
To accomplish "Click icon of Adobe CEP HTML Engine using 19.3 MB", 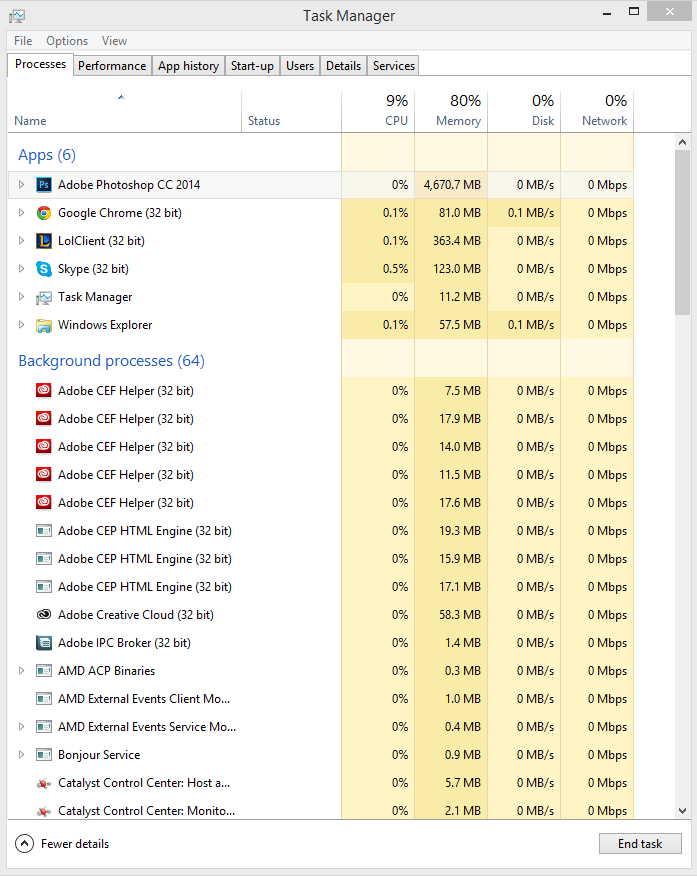I will (x=44, y=531).
